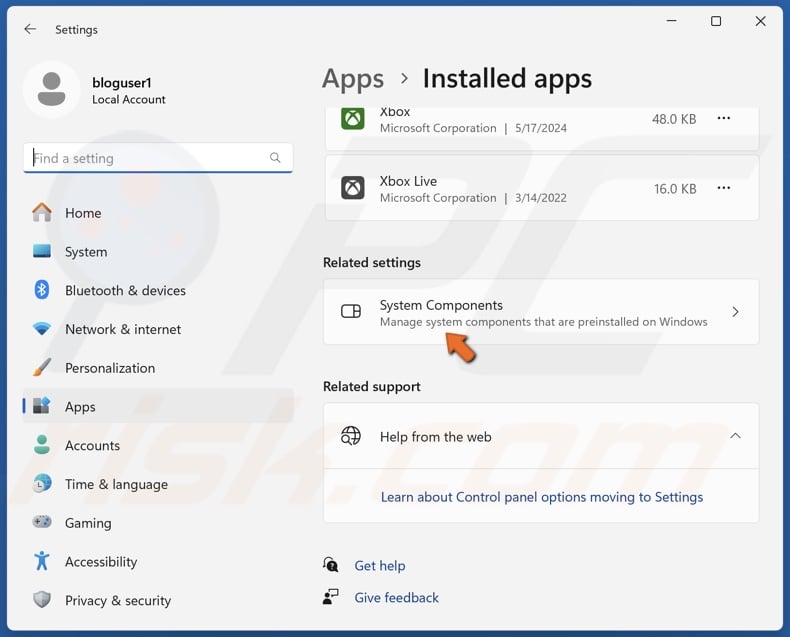790x637 pixels.
Task: Click the Xbox Live app icon
Action: click(x=352, y=188)
